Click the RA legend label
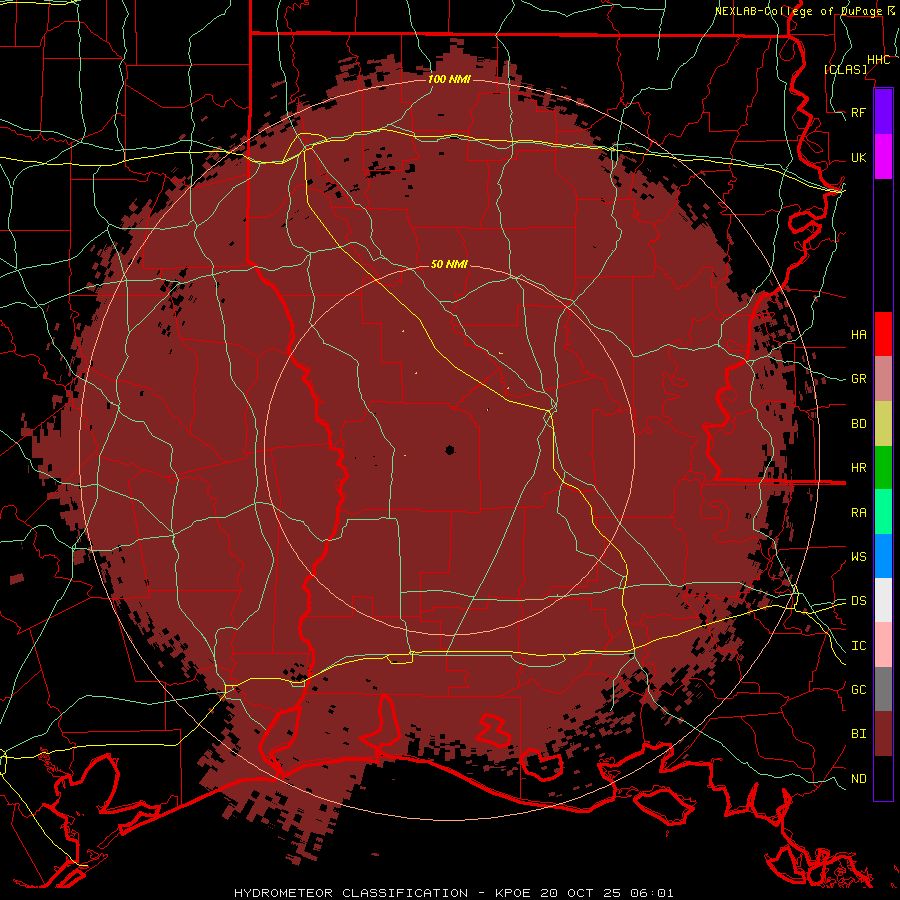The image size is (900, 900). (859, 513)
